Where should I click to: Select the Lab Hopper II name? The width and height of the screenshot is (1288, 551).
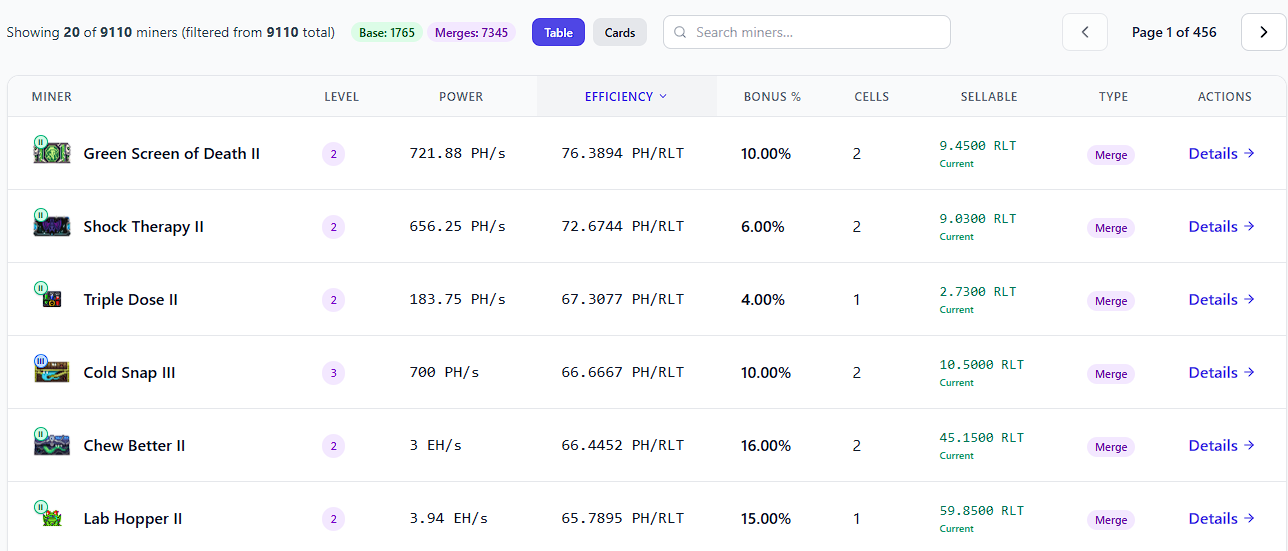tap(133, 518)
